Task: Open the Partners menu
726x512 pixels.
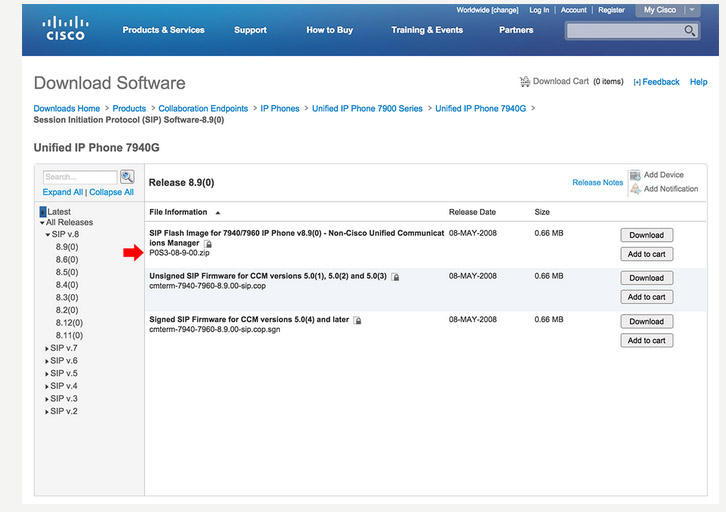Action: coord(516,30)
